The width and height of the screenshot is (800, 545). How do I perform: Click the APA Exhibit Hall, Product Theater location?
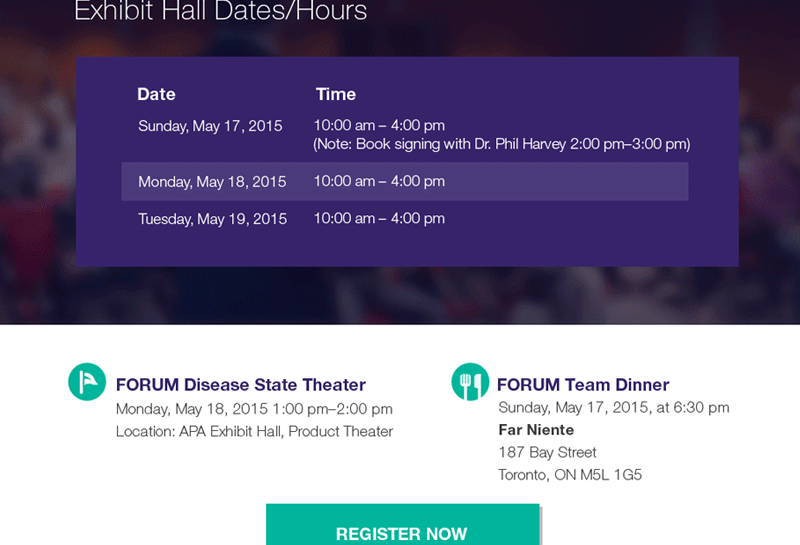click(x=254, y=432)
